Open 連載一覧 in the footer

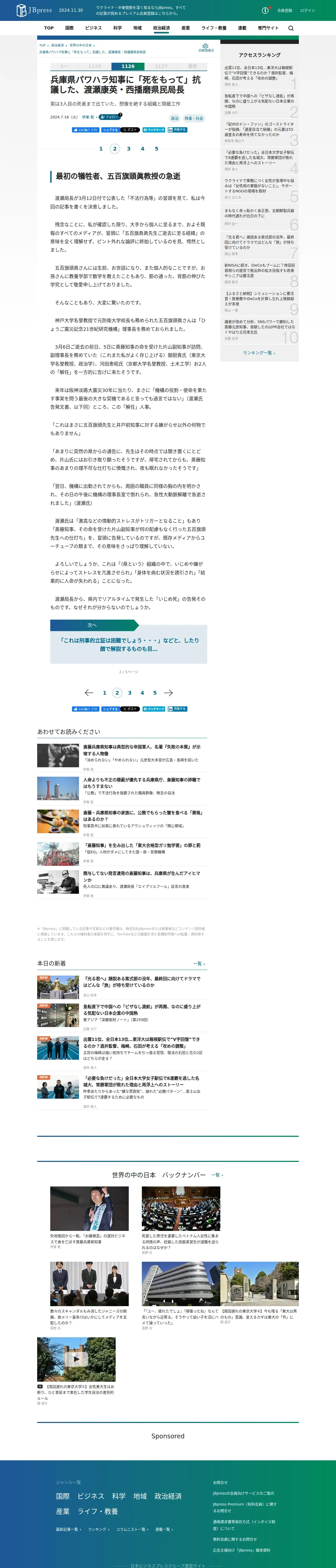coord(164,1529)
